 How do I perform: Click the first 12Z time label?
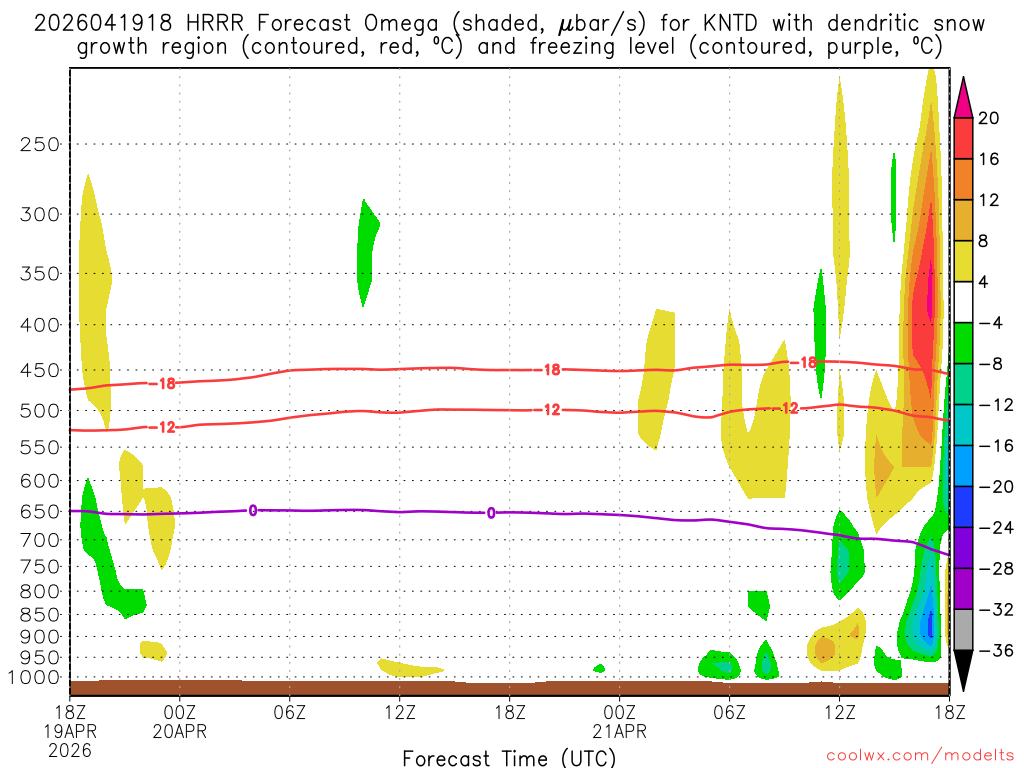tap(399, 712)
